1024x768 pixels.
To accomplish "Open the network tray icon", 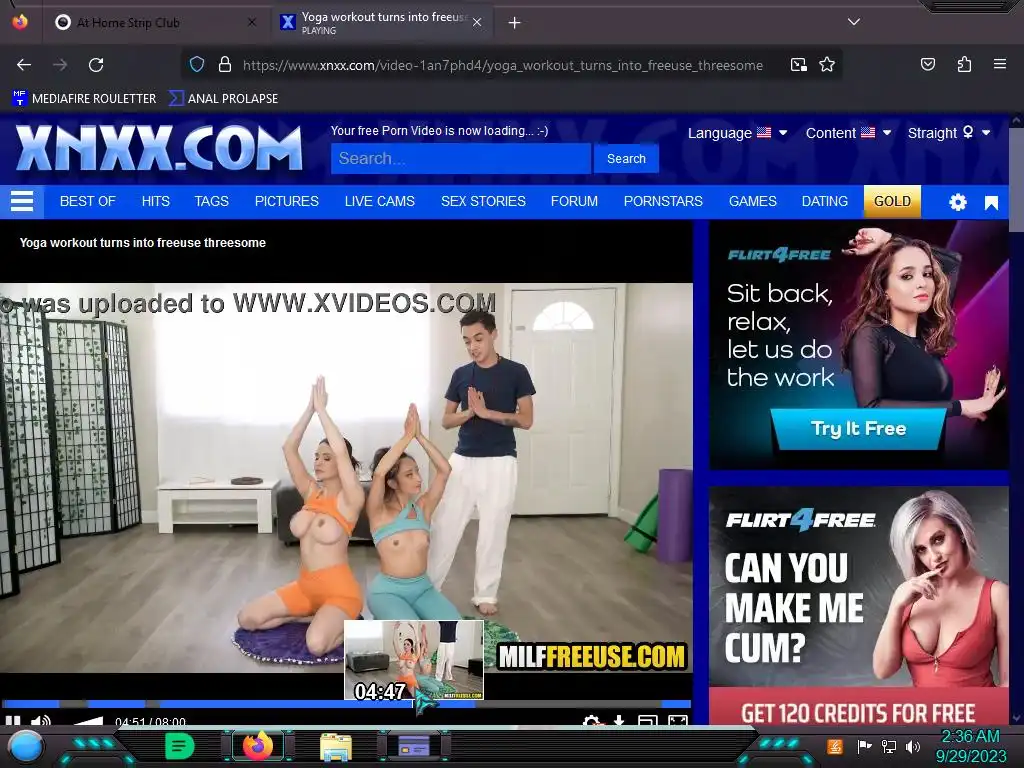I will tap(889, 746).
